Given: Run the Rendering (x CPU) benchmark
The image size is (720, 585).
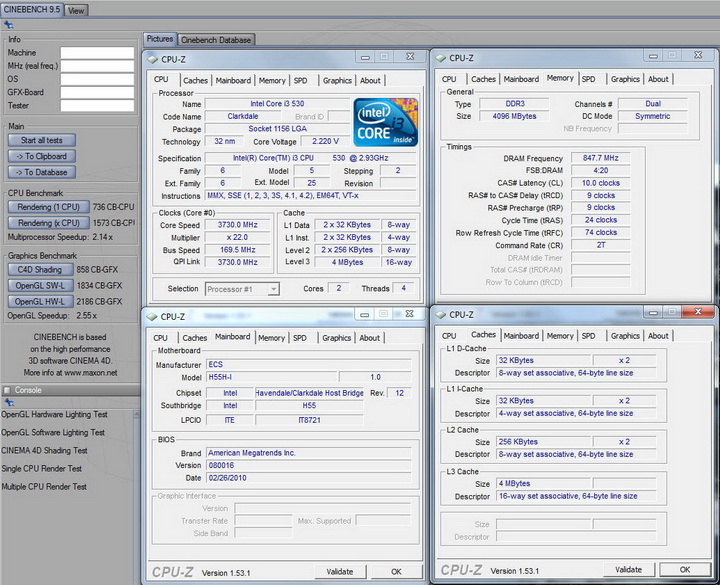Looking at the screenshot, I should pyautogui.click(x=48, y=223).
